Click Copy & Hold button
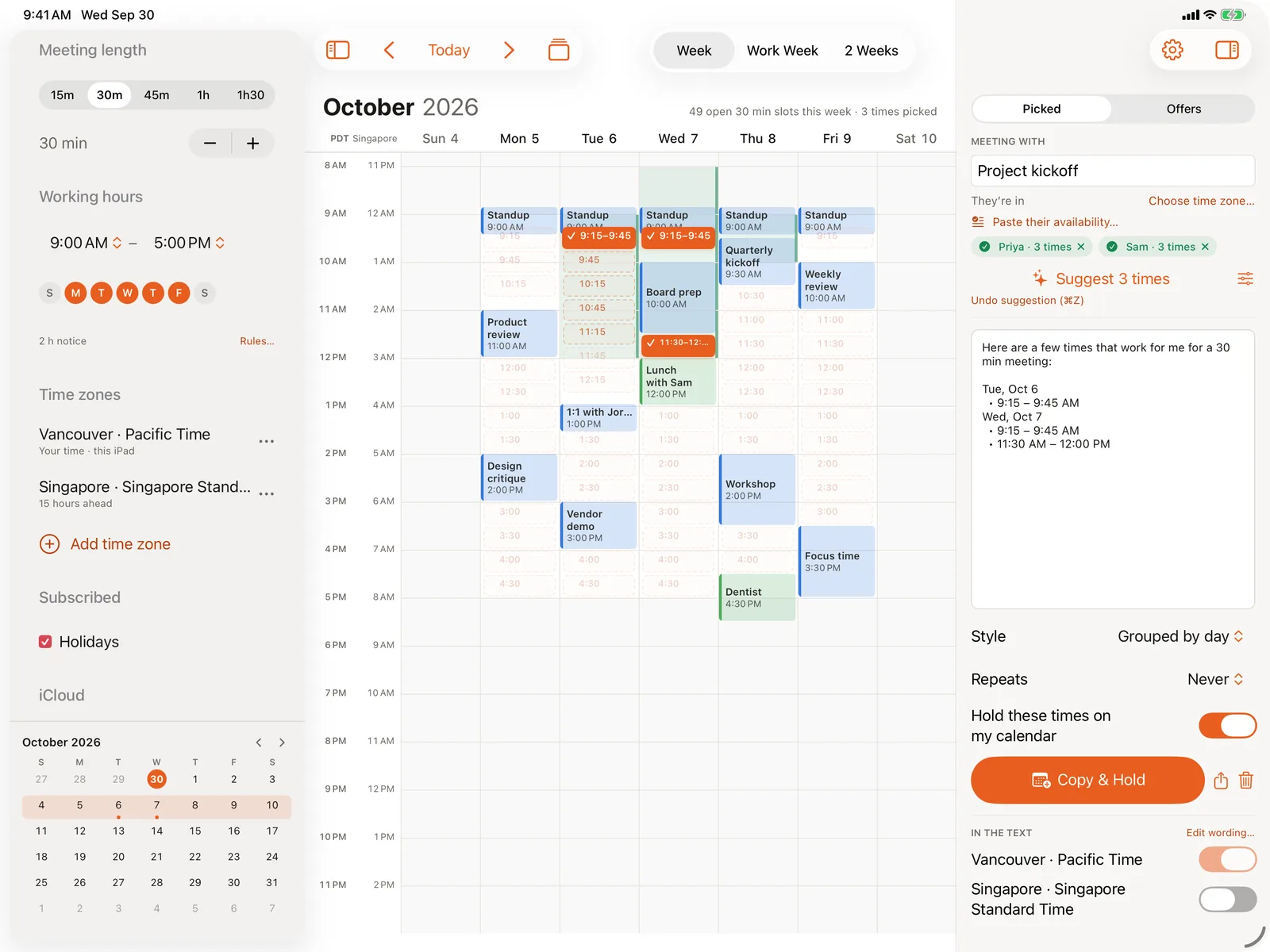The height and width of the screenshot is (952, 1270). pyautogui.click(x=1087, y=780)
